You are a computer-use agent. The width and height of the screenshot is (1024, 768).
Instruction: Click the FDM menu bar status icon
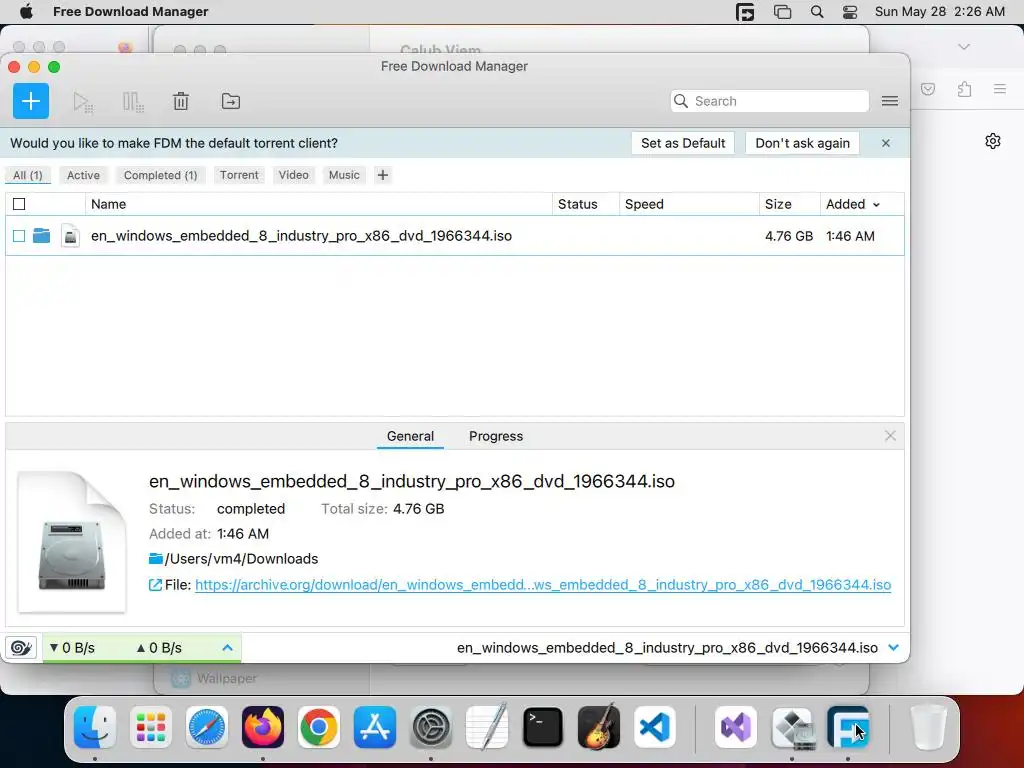point(745,12)
